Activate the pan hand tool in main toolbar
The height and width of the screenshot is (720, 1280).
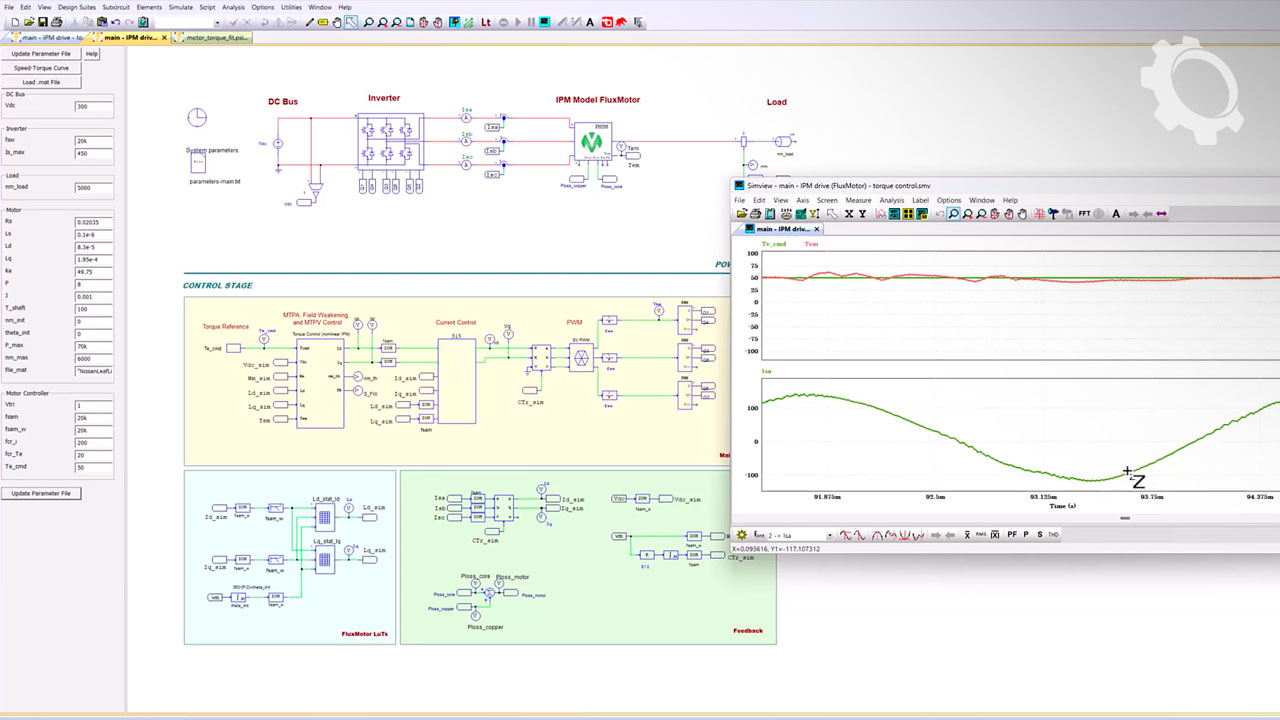click(x=337, y=22)
